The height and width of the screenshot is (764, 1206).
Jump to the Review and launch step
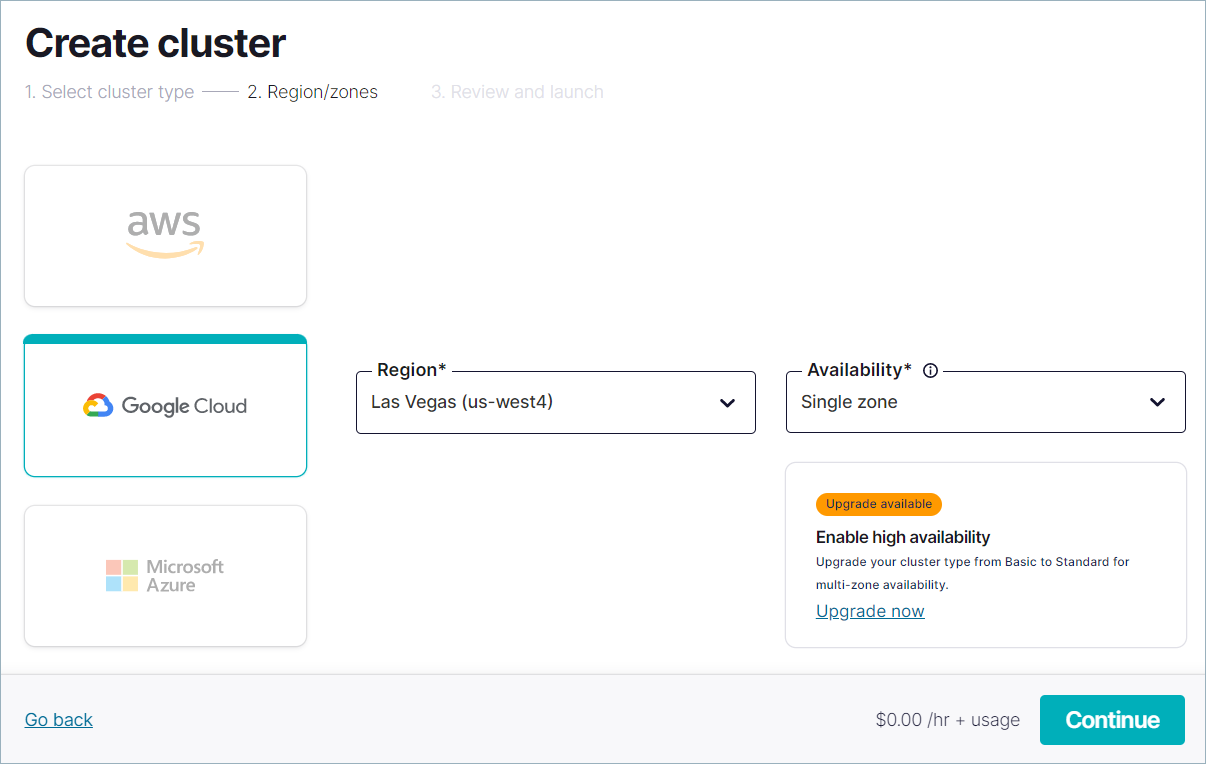[x=517, y=91]
